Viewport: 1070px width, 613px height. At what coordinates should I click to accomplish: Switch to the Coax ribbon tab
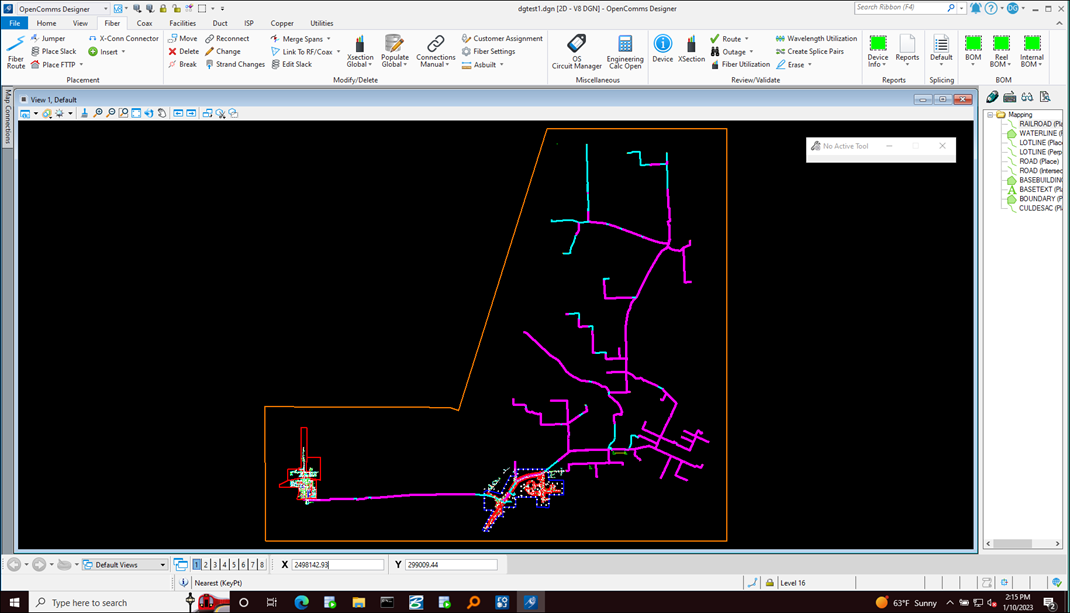pyautogui.click(x=145, y=23)
